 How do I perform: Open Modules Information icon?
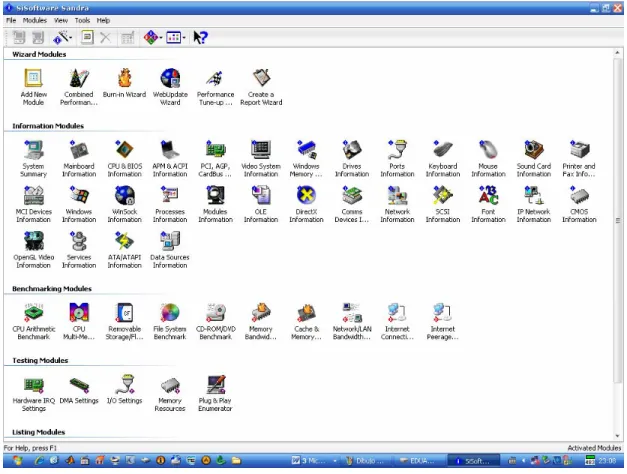point(216,204)
